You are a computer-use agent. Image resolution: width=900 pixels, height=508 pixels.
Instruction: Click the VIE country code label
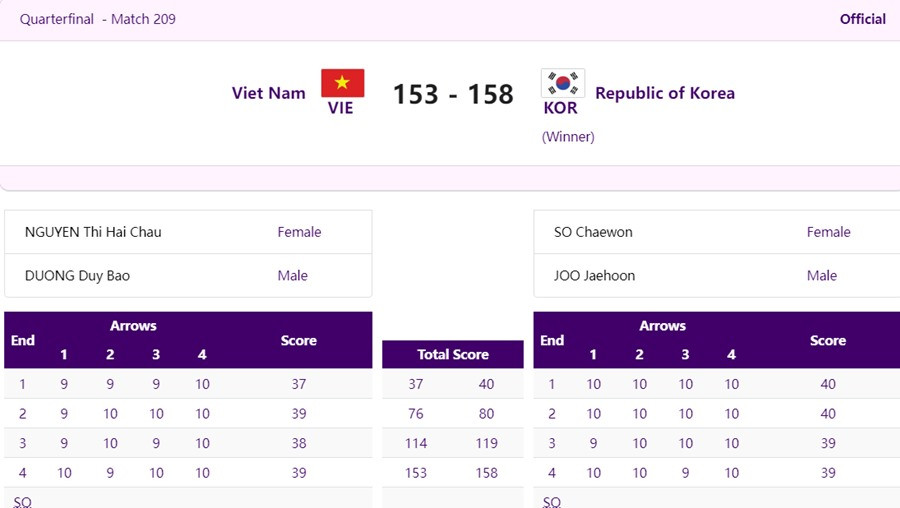pos(341,108)
